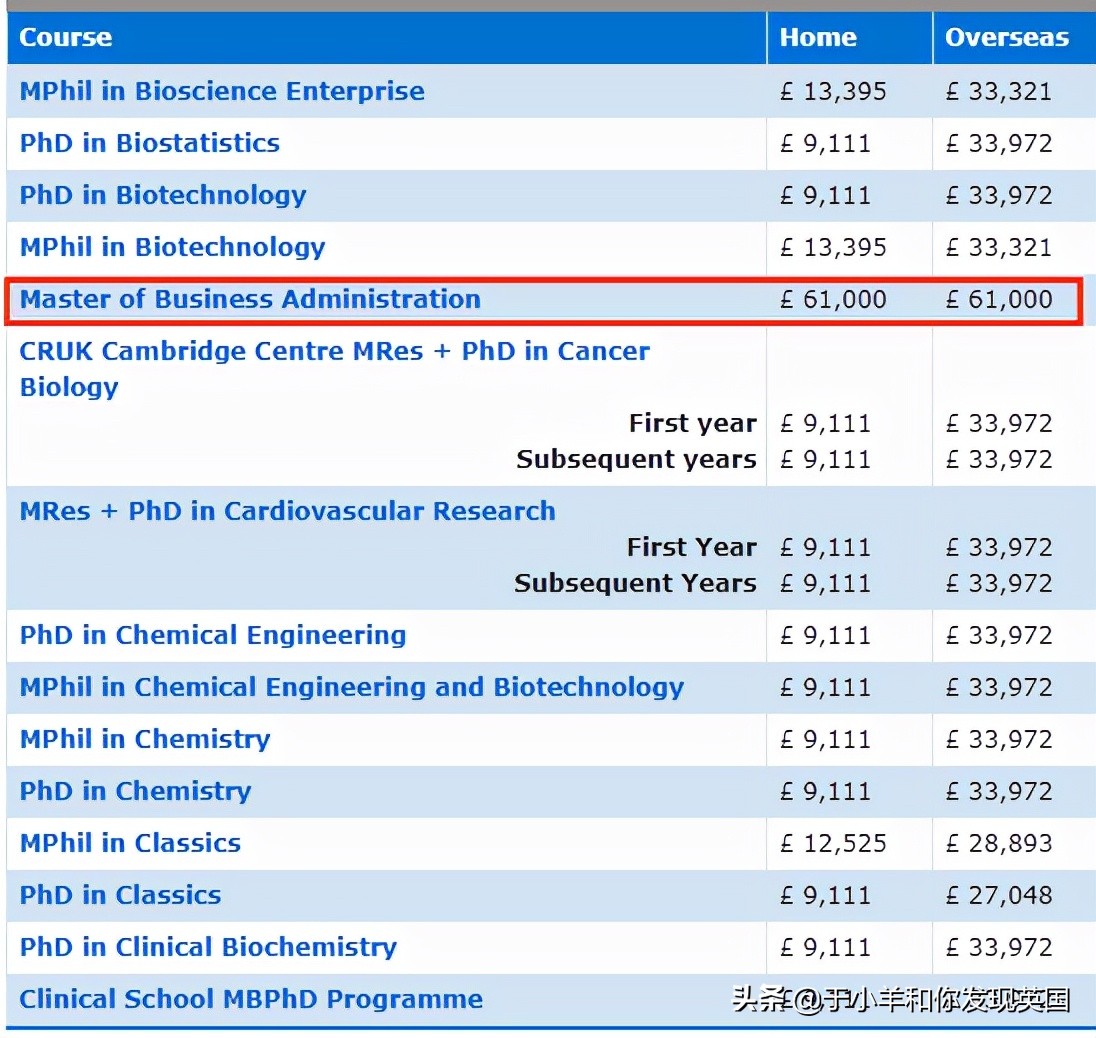
Task: Click the PhD in Chemistry link
Action: coord(134,791)
